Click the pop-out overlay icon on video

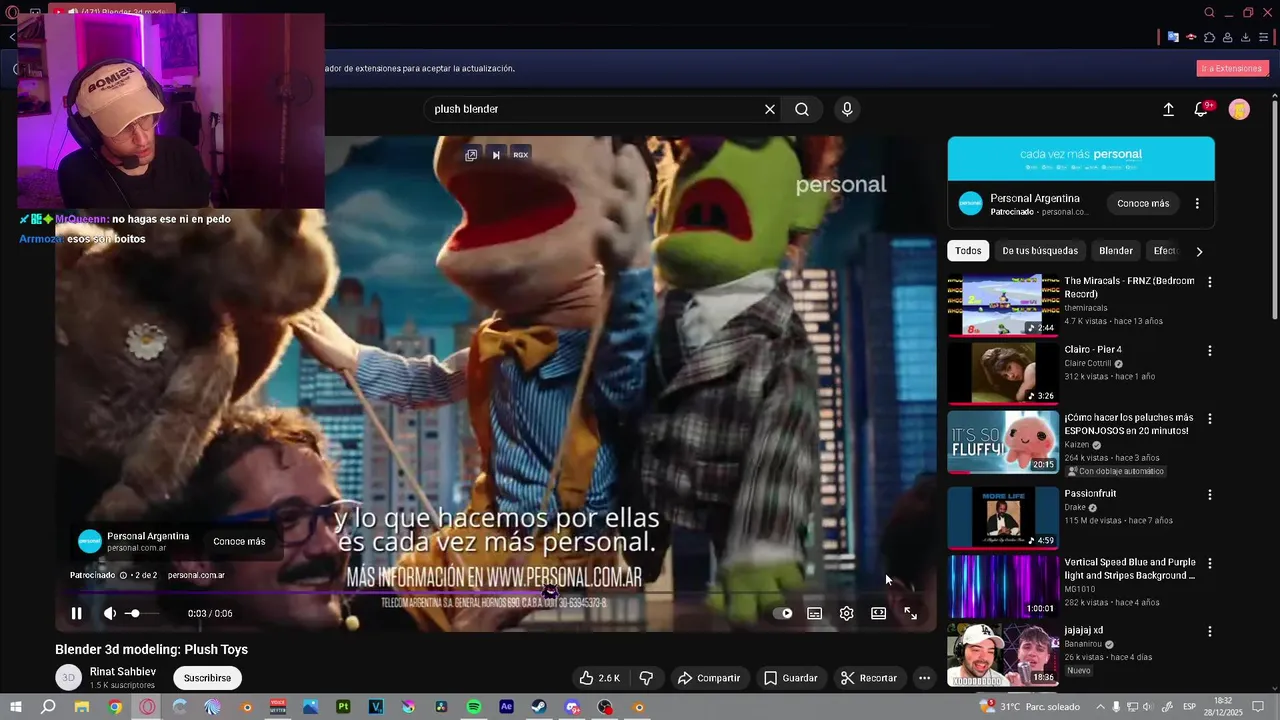471,155
